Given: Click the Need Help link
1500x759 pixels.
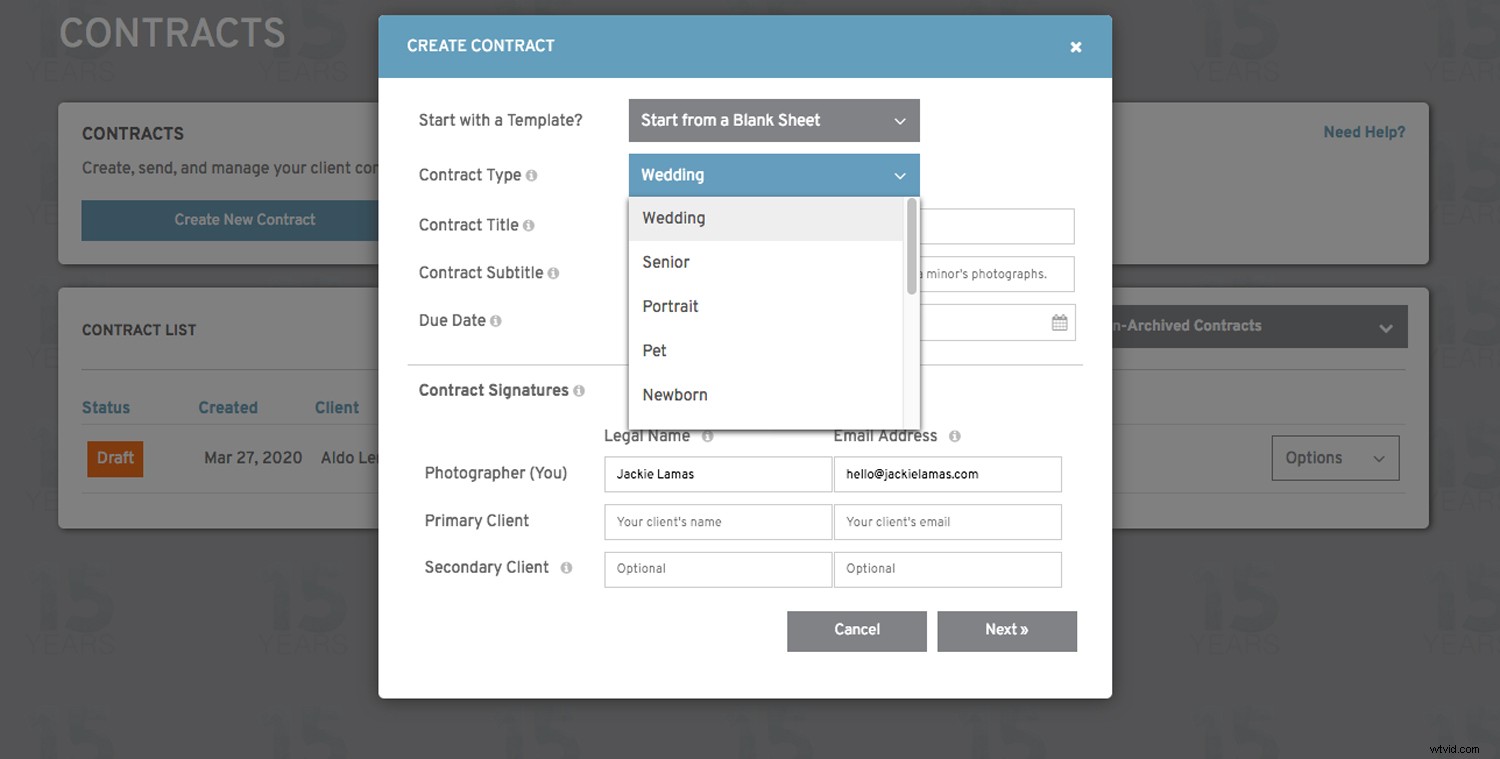Looking at the screenshot, I should (x=1364, y=131).
